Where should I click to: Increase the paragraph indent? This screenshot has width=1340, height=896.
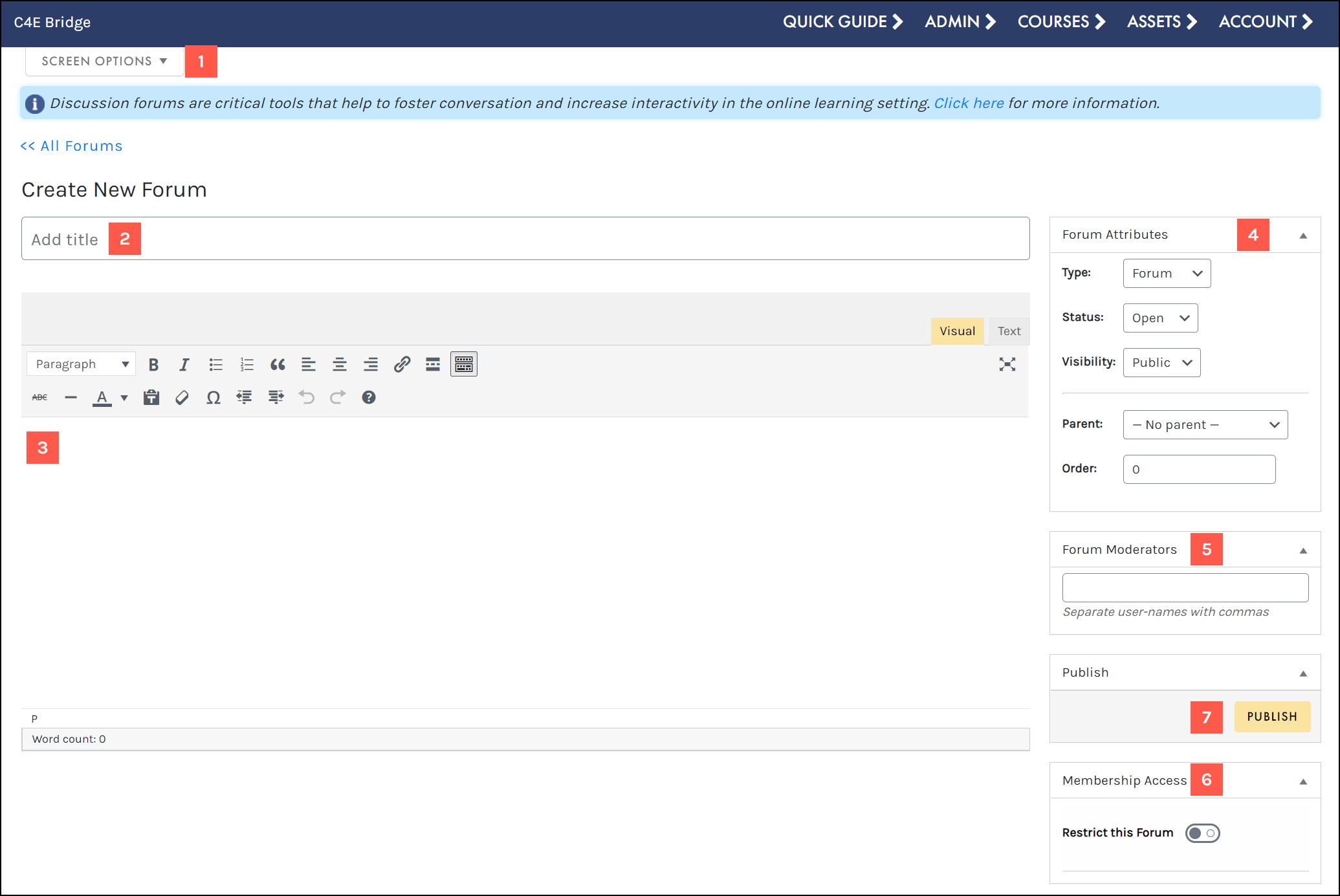click(x=276, y=397)
